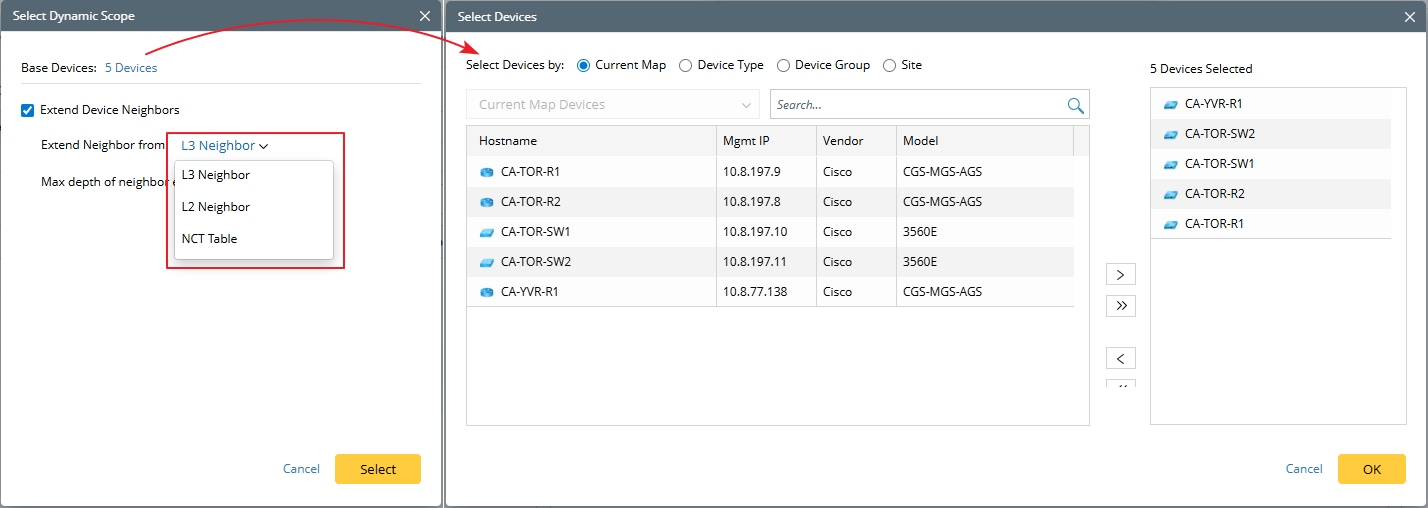Image resolution: width=1428 pixels, height=508 pixels.
Task: Open the 5 Devices base devices link
Action: pyautogui.click(x=131, y=68)
